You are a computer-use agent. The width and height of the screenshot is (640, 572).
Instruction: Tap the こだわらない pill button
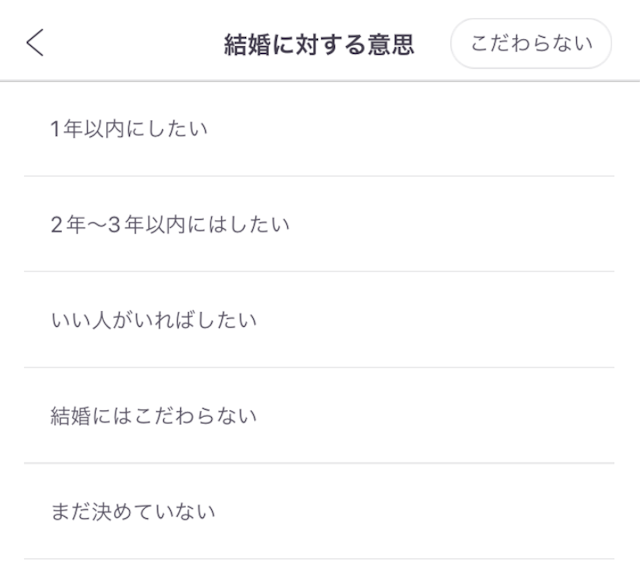[x=530, y=43]
